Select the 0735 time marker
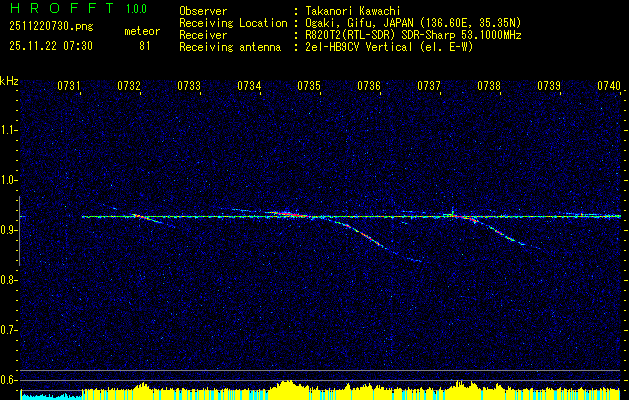 [x=309, y=86]
